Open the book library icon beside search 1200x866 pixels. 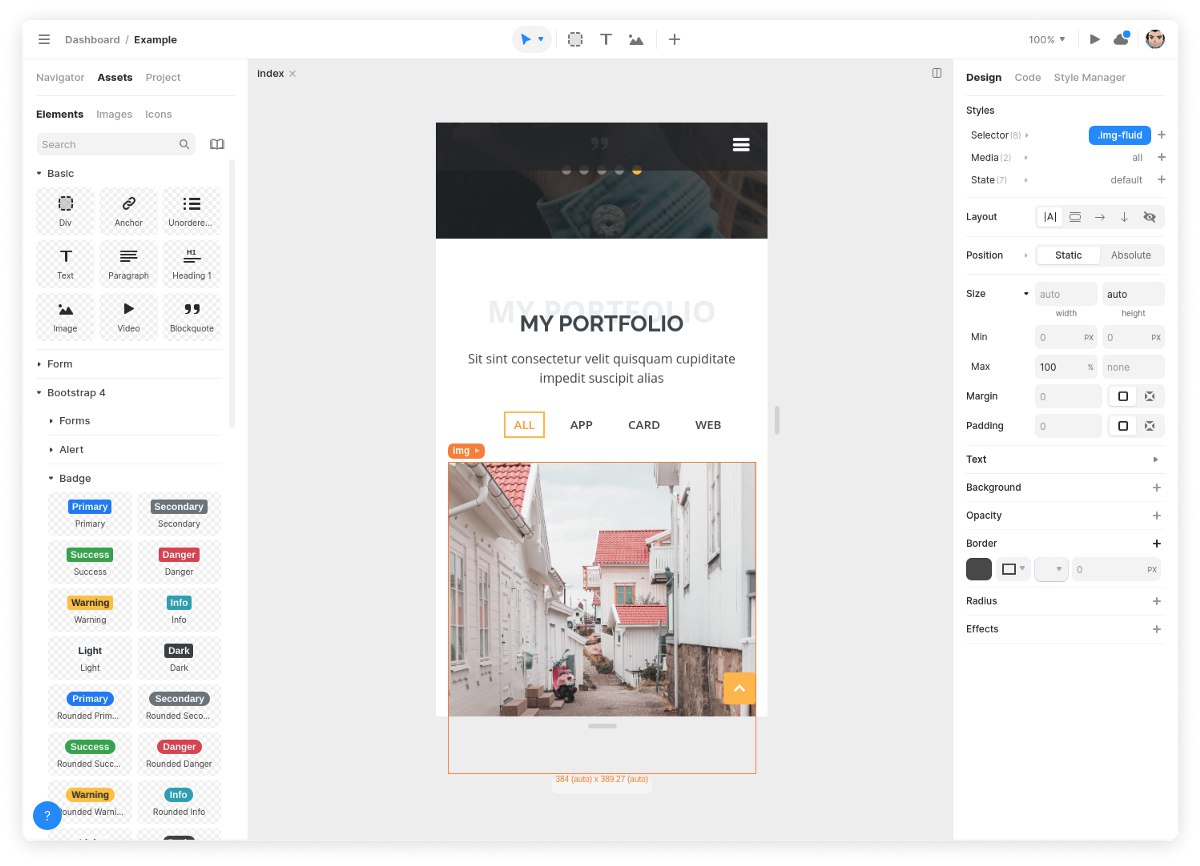click(217, 145)
